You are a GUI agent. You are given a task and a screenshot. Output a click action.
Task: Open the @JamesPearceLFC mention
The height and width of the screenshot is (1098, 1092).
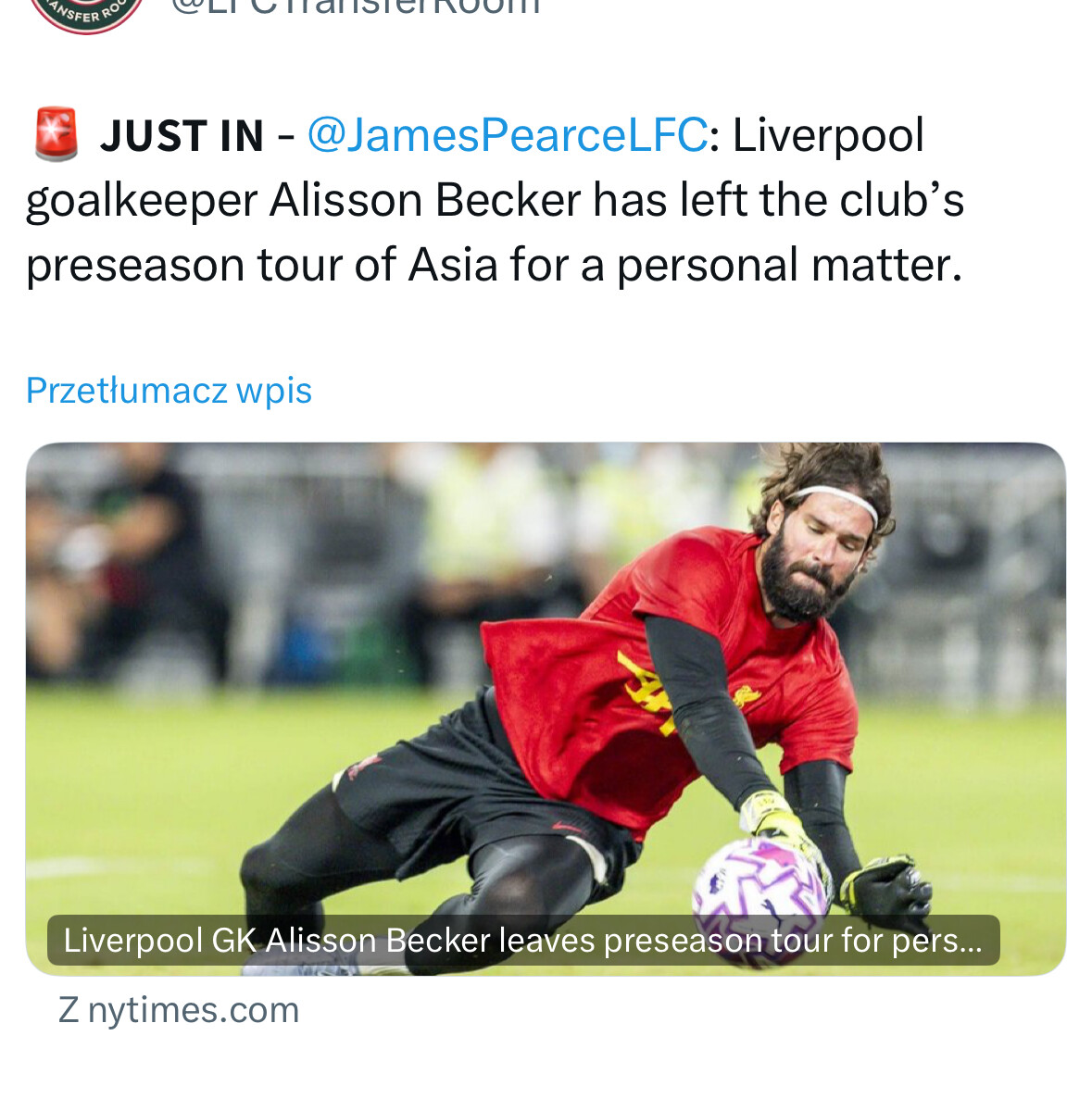click(507, 135)
